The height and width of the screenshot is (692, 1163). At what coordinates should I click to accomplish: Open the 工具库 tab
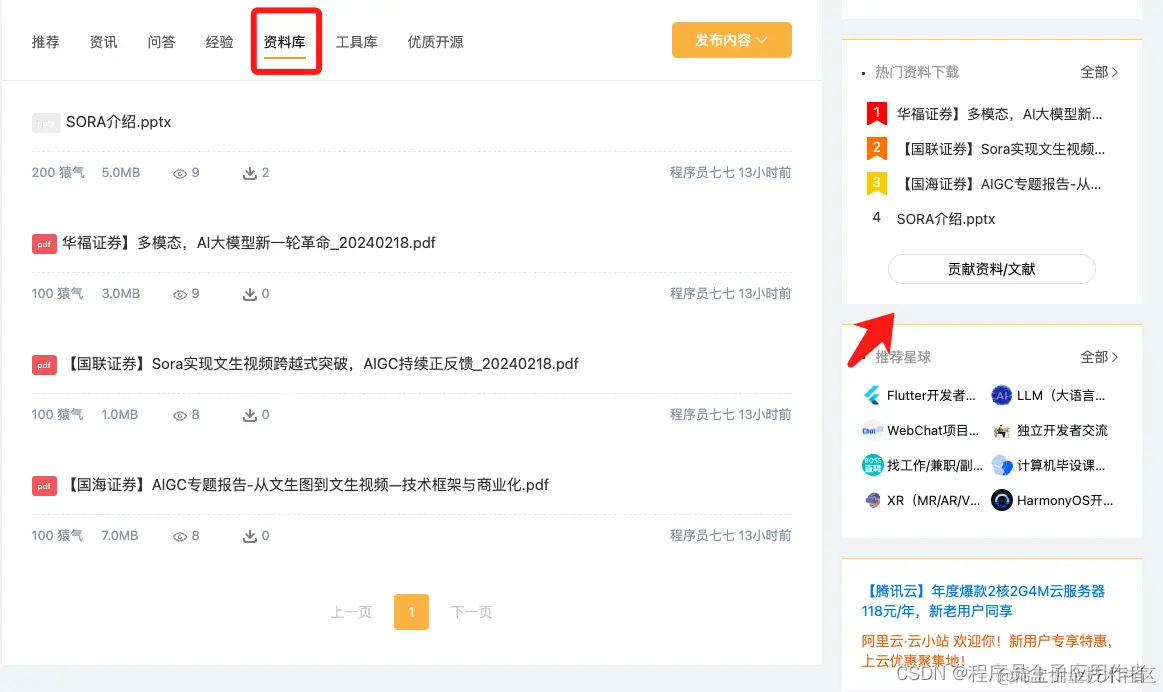click(x=357, y=42)
